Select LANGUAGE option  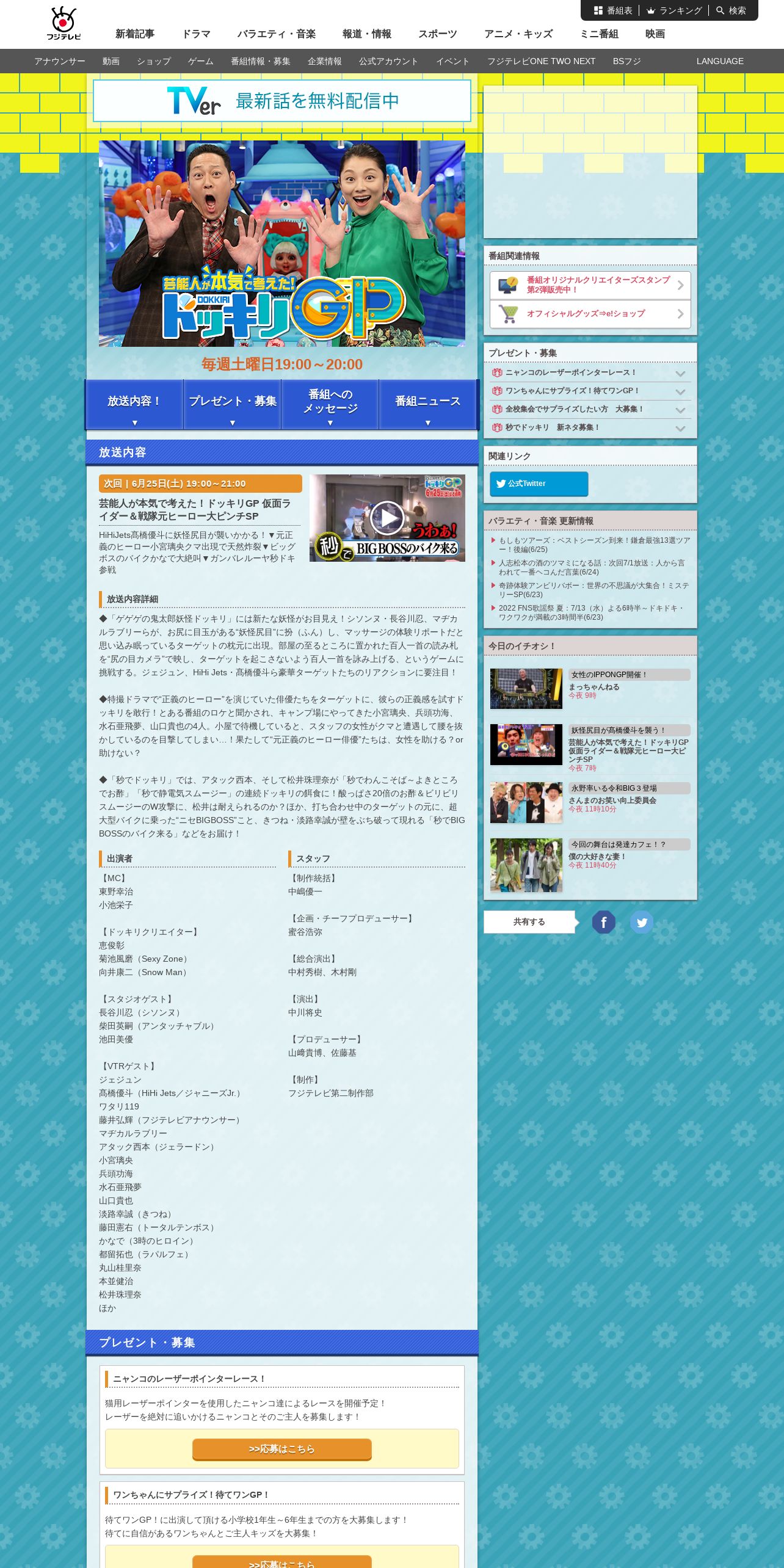(720, 61)
